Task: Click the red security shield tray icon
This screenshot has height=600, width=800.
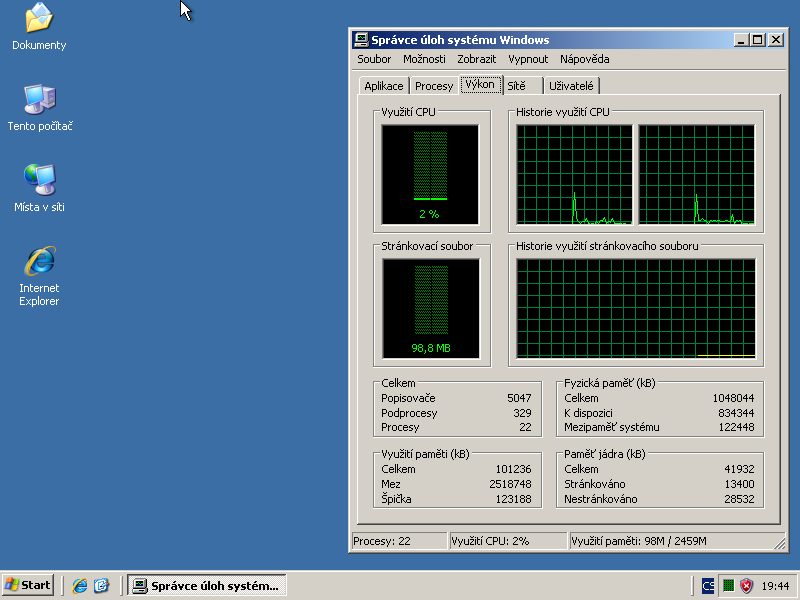Action: tap(746, 586)
